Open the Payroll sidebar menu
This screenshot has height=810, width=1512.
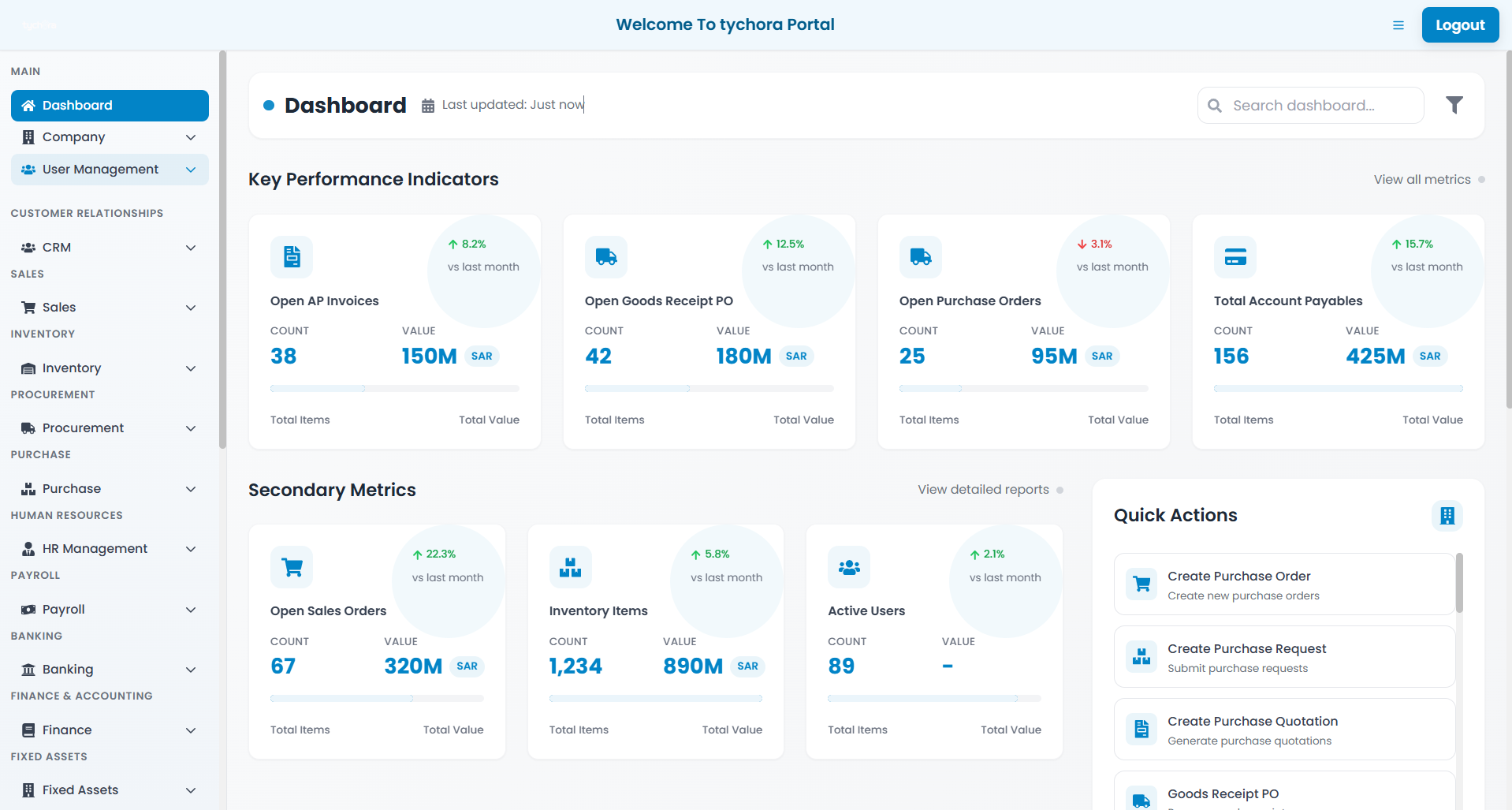tap(110, 610)
